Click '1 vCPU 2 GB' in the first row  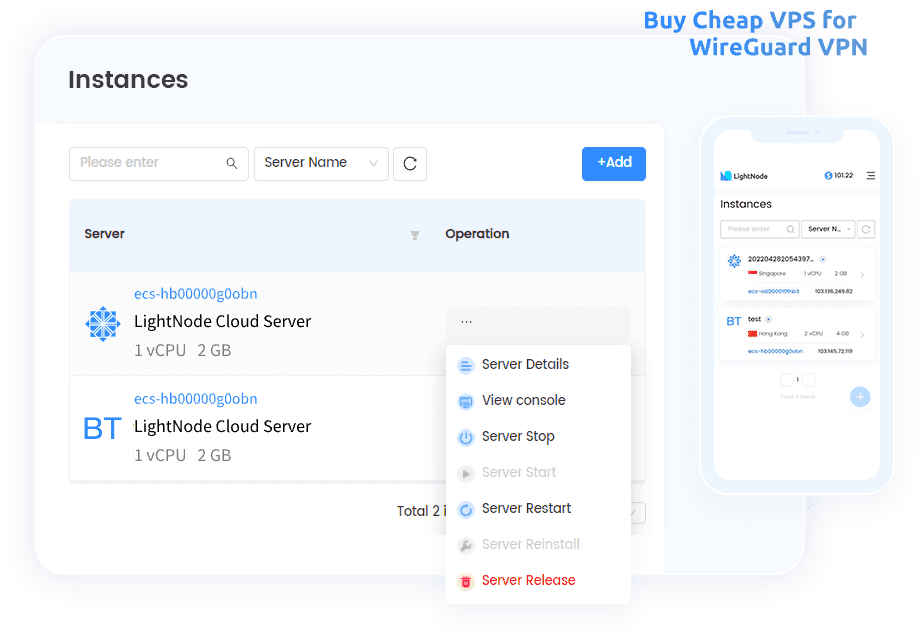[x=182, y=351]
